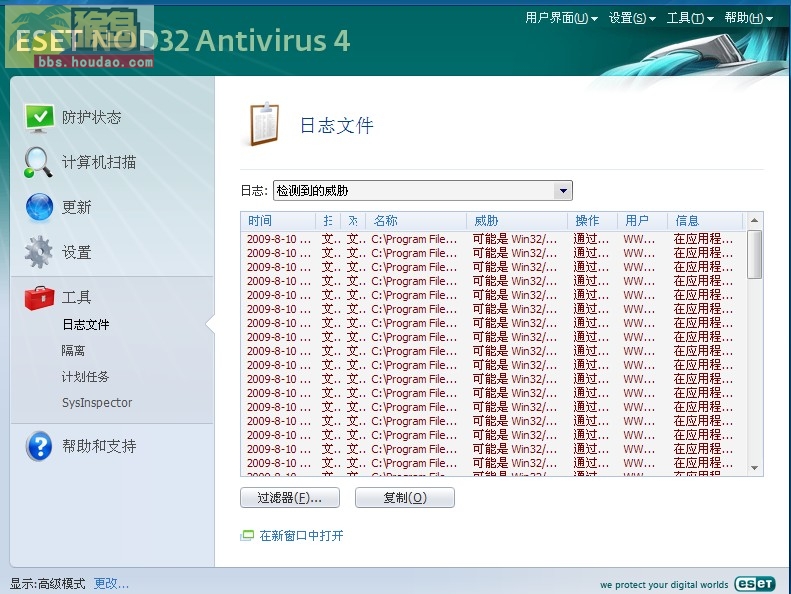Sort by the 威胁 column header

pos(517,221)
